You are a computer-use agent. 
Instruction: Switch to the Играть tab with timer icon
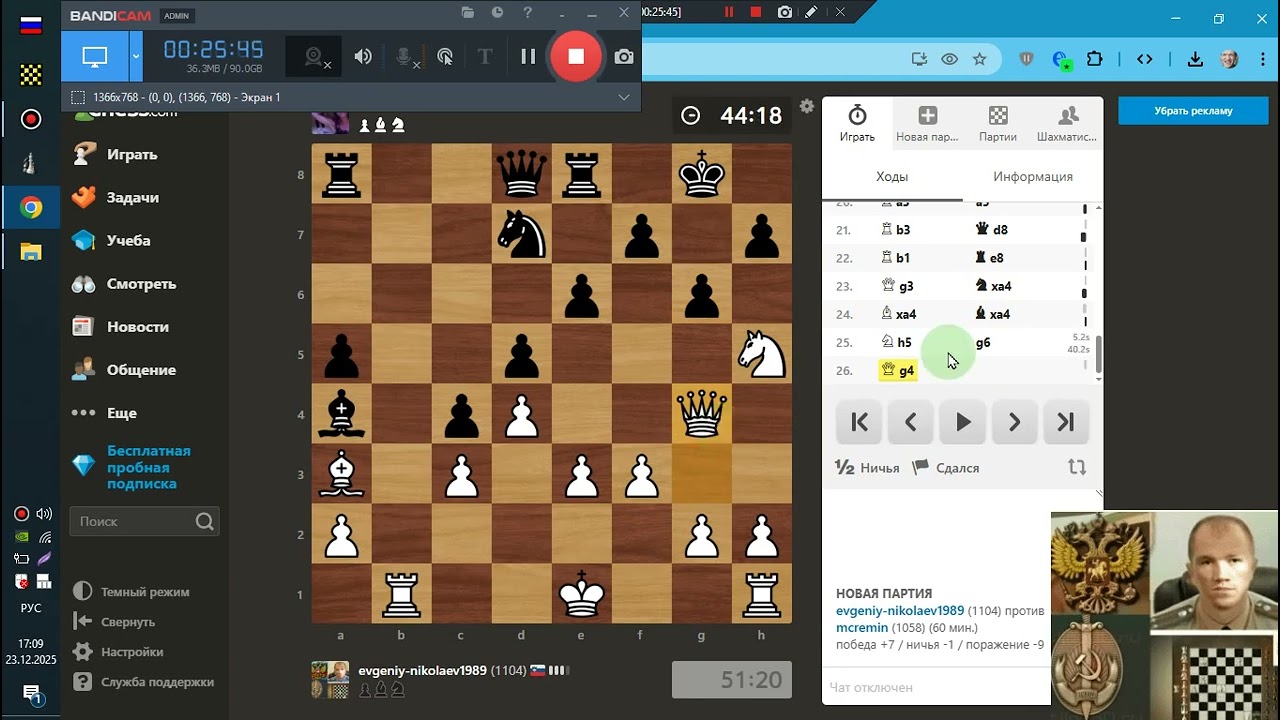click(857, 124)
